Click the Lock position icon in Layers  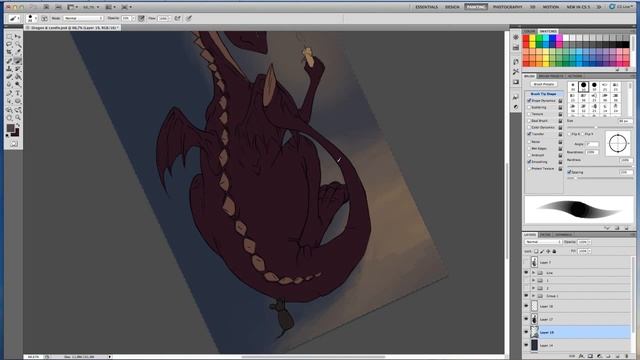(x=548, y=251)
